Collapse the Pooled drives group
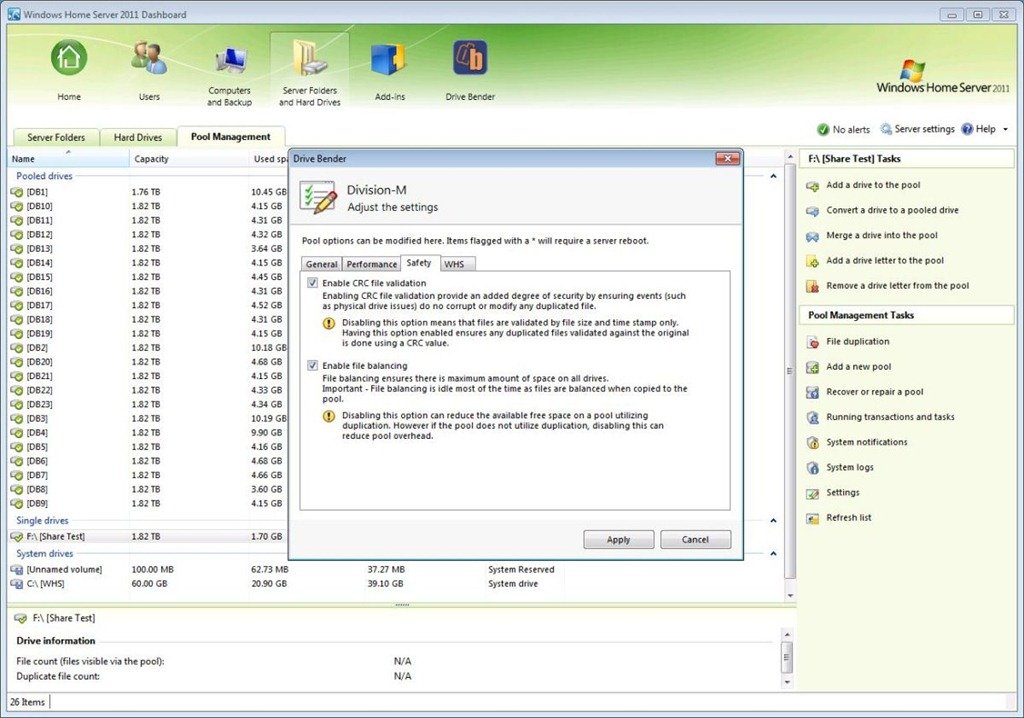1024x718 pixels. pos(773,176)
